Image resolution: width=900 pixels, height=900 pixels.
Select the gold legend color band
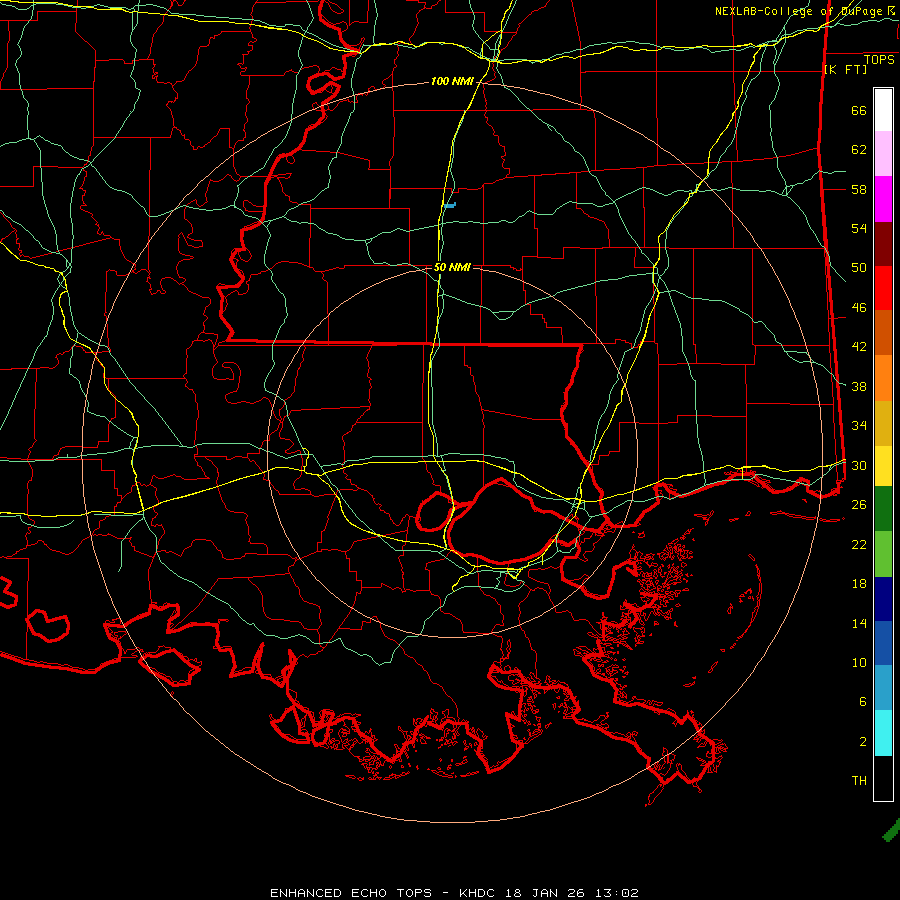coord(883,423)
